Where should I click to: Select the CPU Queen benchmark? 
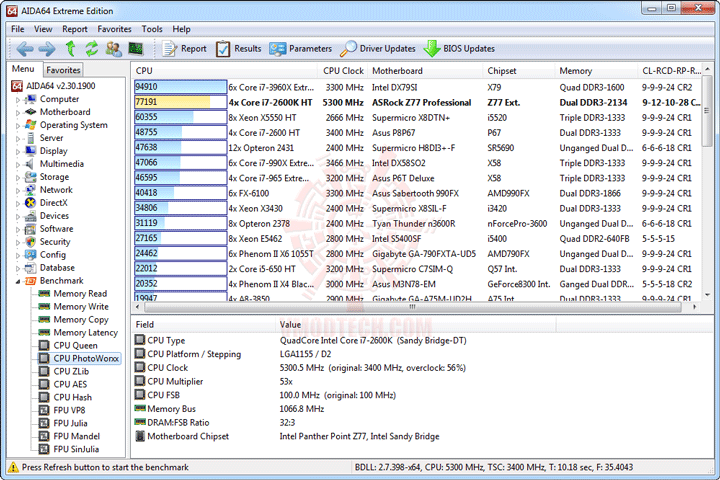coord(68,345)
